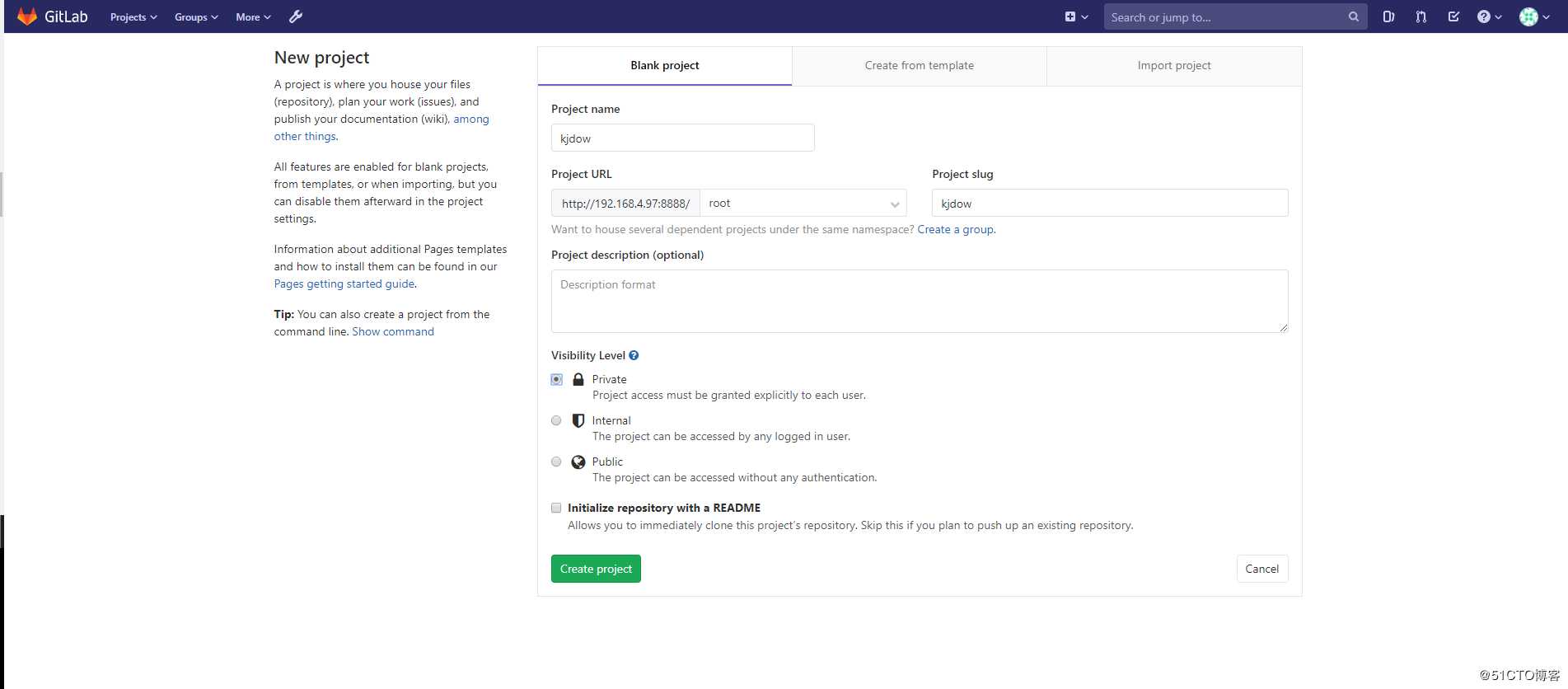
Task: Open the Projects menu dropdown
Action: click(x=133, y=16)
